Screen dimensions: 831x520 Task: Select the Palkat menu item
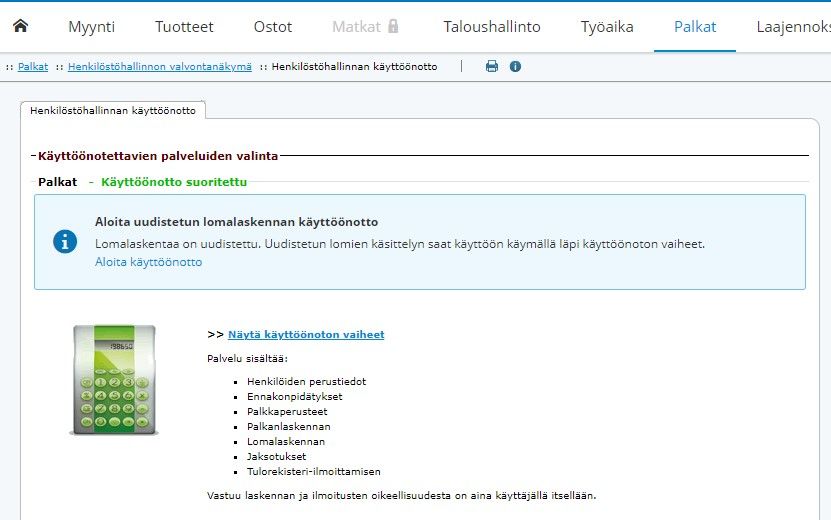[x=695, y=27]
